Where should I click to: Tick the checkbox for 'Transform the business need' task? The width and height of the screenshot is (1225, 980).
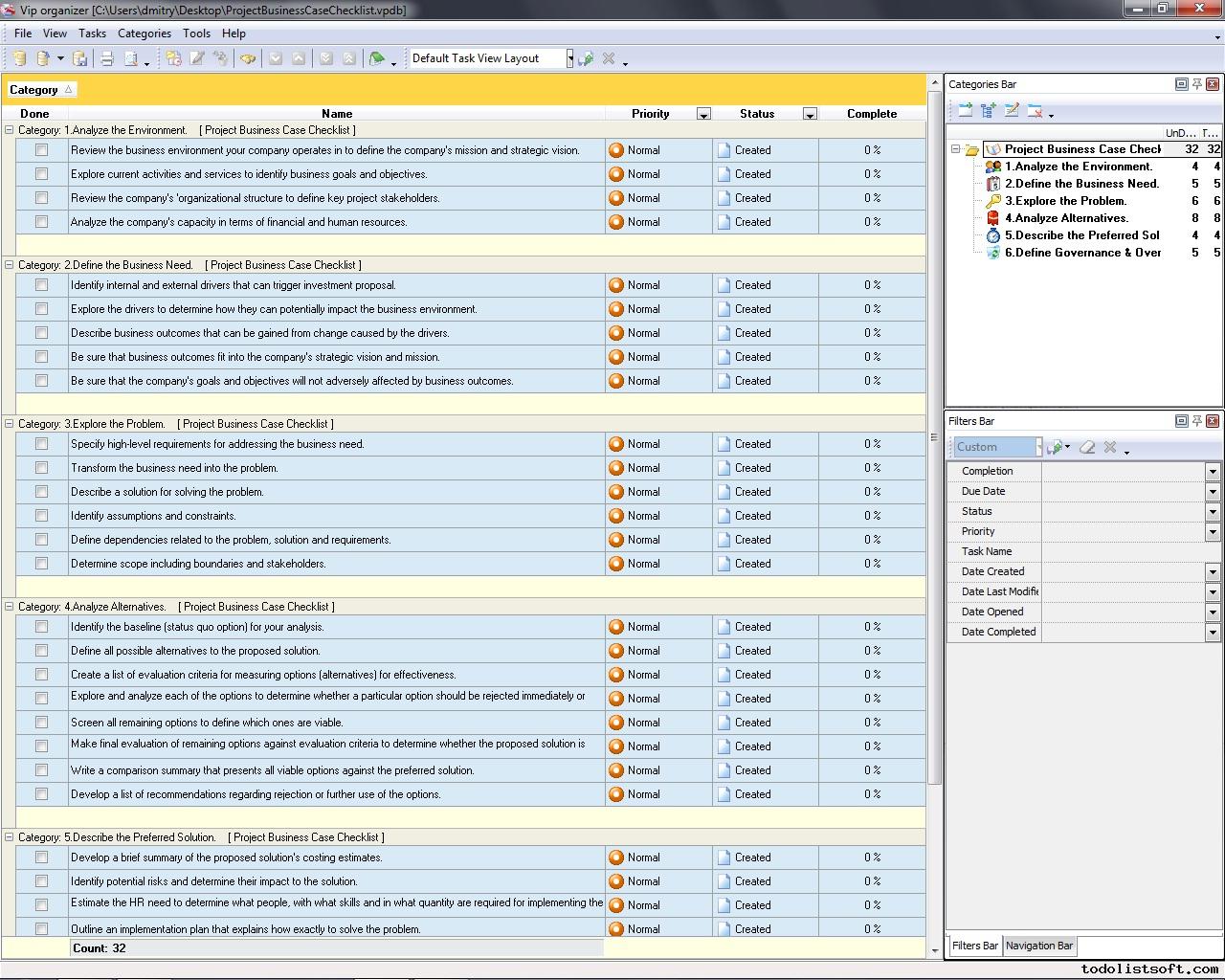pyautogui.click(x=41, y=468)
